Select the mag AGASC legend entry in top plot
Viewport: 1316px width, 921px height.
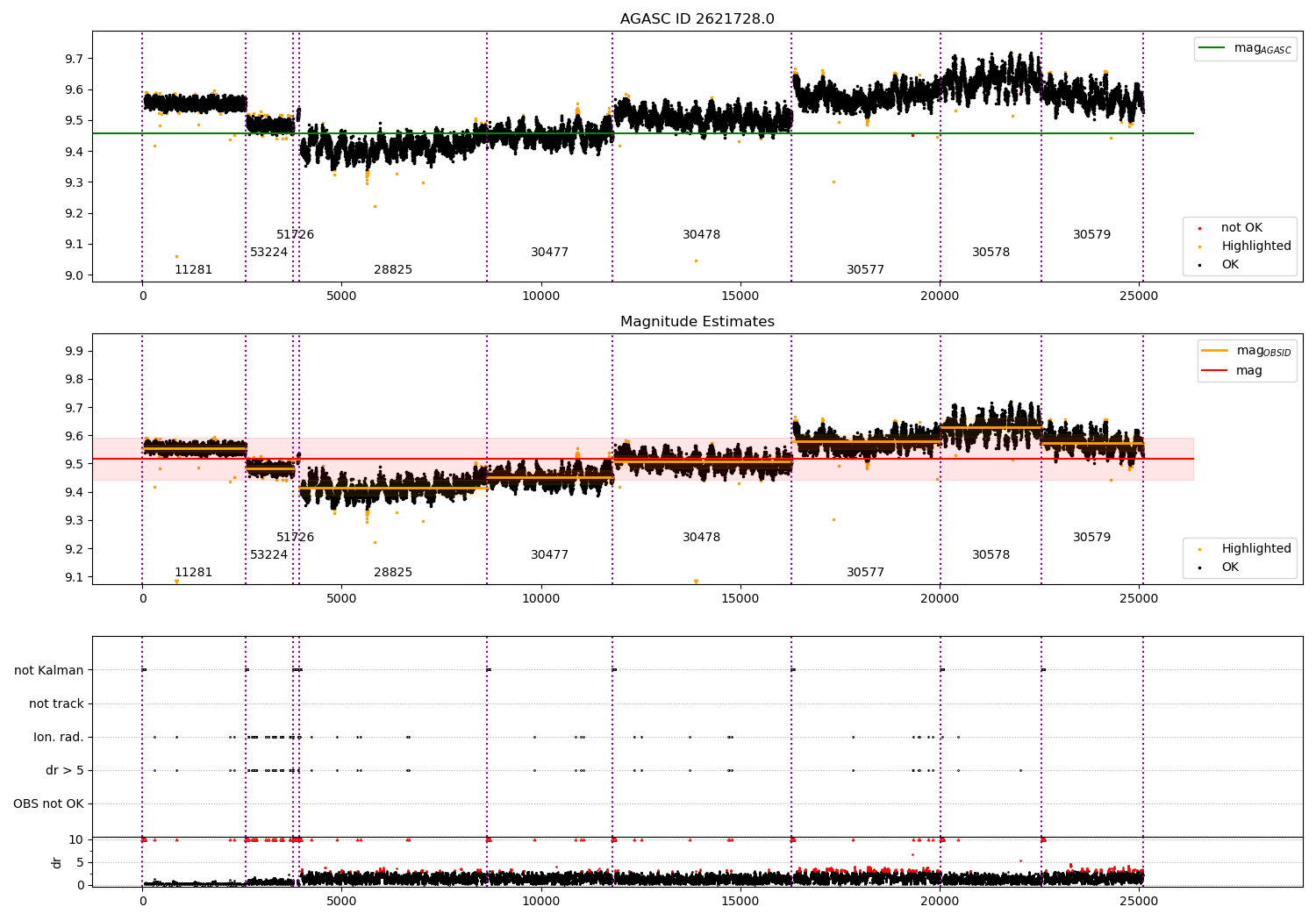click(1246, 48)
